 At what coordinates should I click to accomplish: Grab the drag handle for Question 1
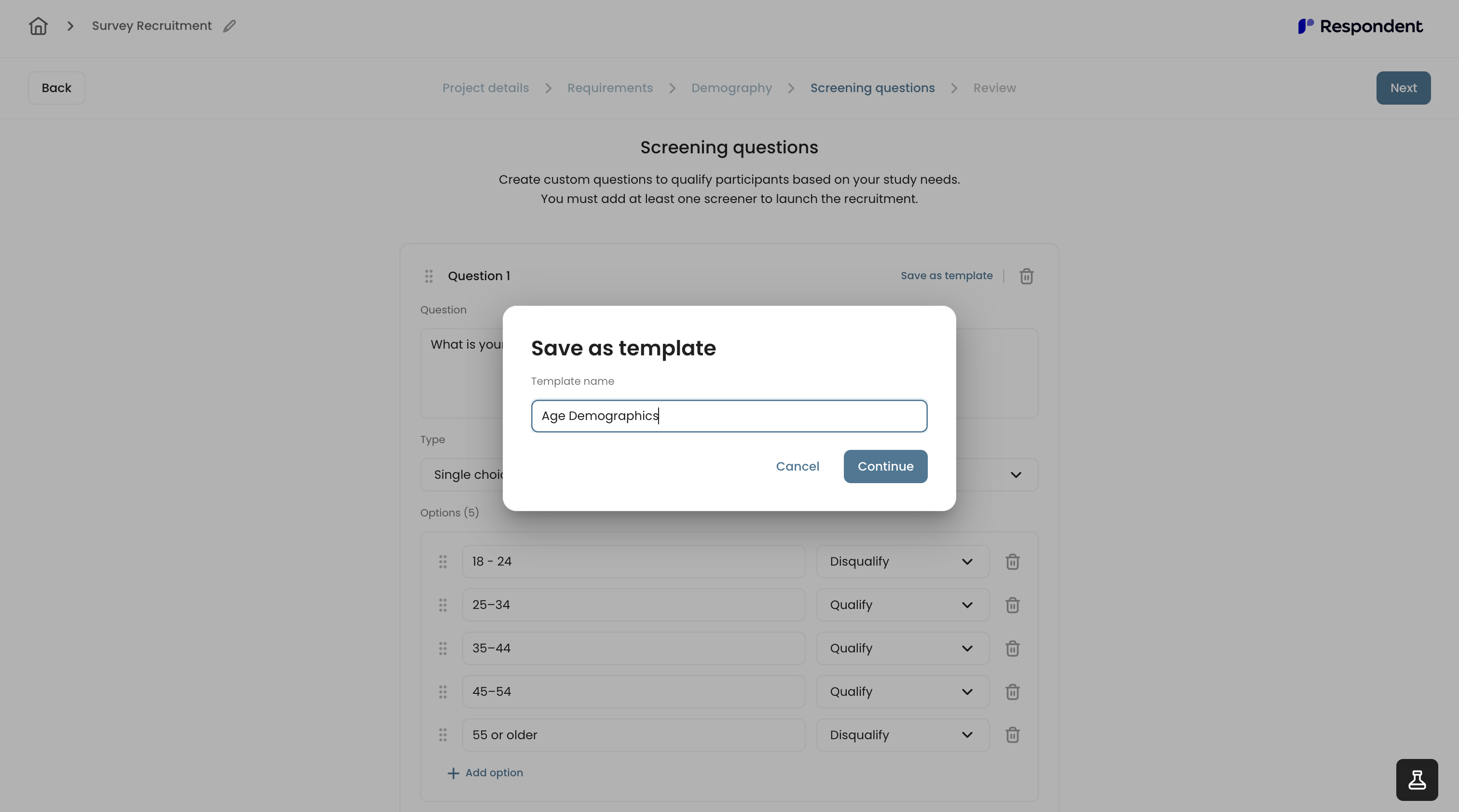[429, 276]
